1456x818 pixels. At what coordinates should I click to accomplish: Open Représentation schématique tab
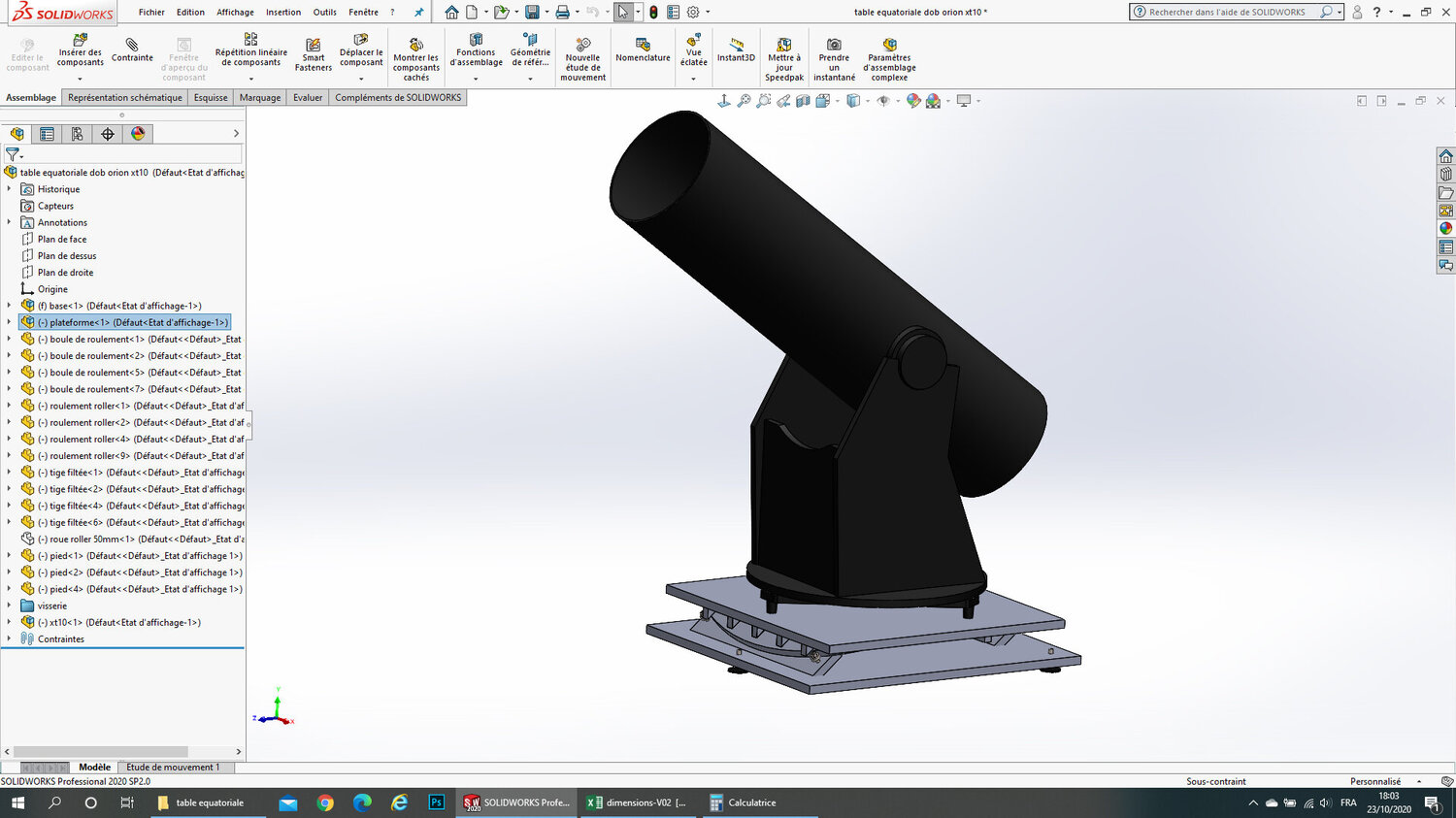[x=125, y=98]
